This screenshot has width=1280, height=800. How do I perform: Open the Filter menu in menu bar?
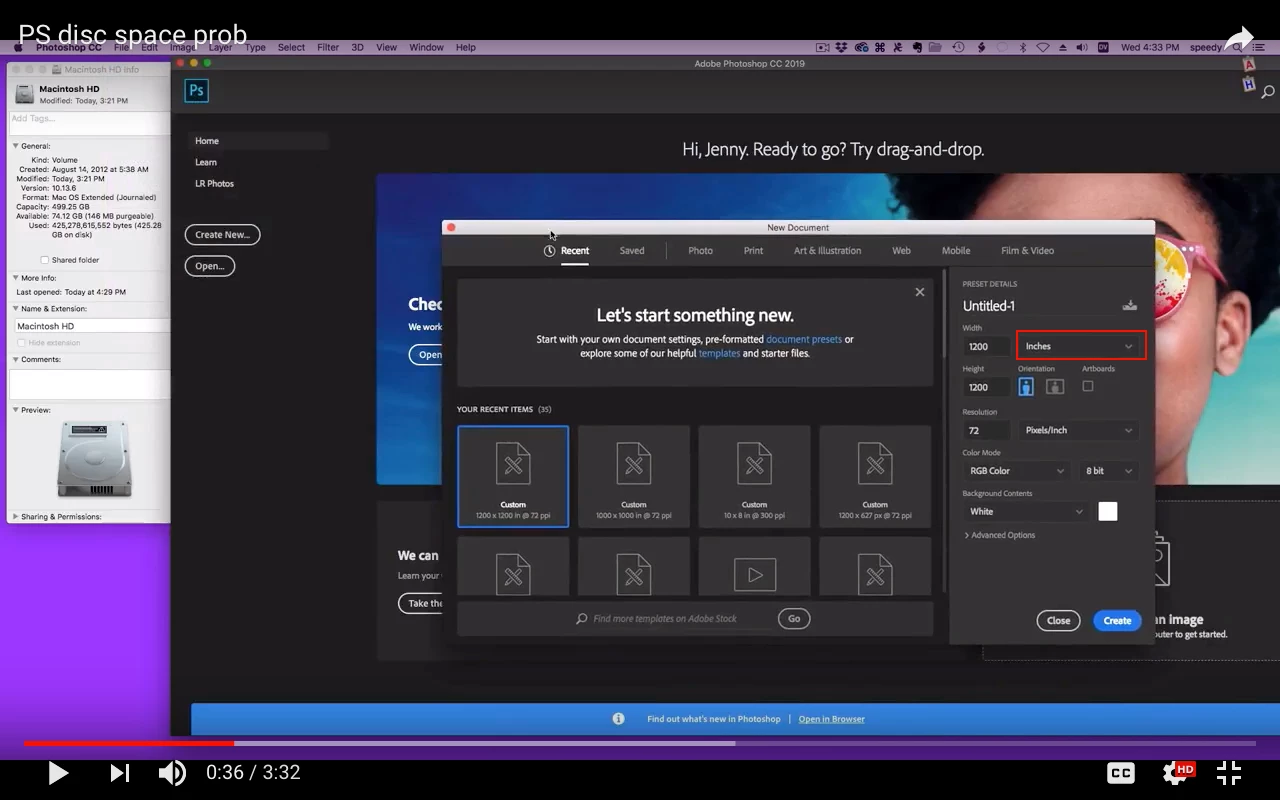pyautogui.click(x=328, y=47)
